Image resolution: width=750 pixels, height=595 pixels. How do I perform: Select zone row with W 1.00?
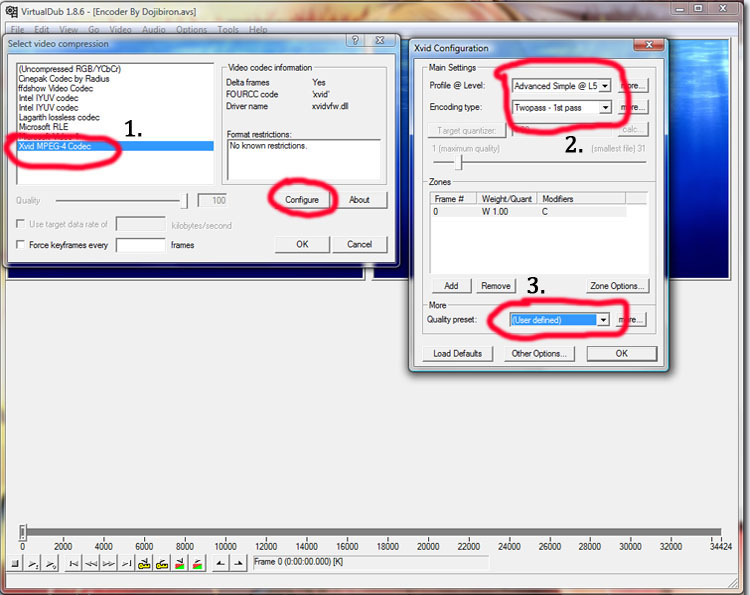coord(528,211)
